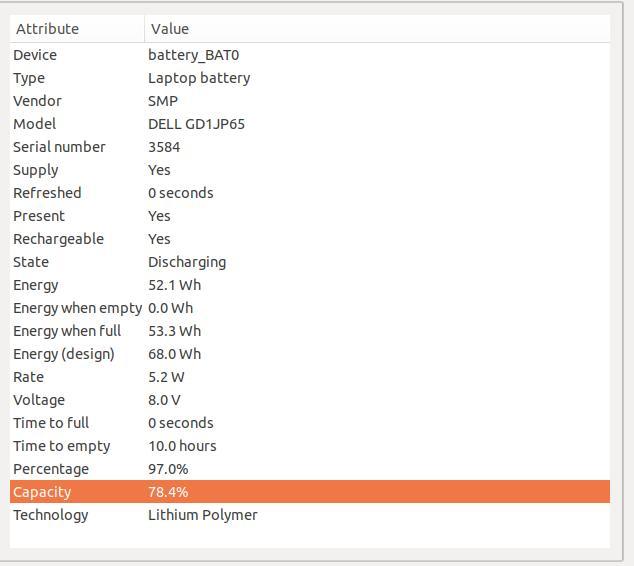Select the Time to full row
Screen dimensions: 634x566
coord(310,424)
